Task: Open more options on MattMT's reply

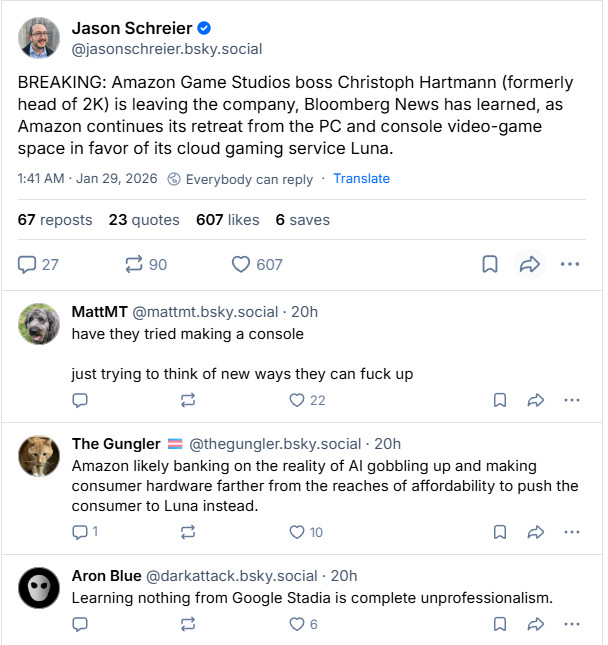Action: (572, 400)
